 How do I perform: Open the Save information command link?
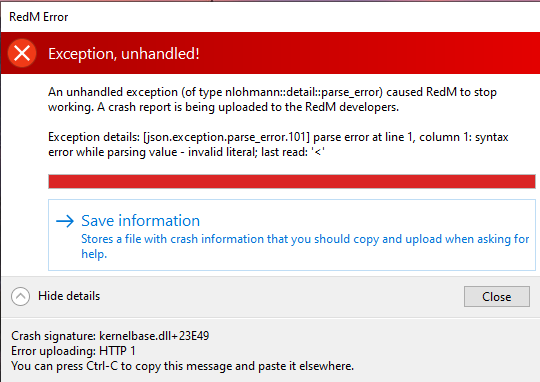coord(292,235)
